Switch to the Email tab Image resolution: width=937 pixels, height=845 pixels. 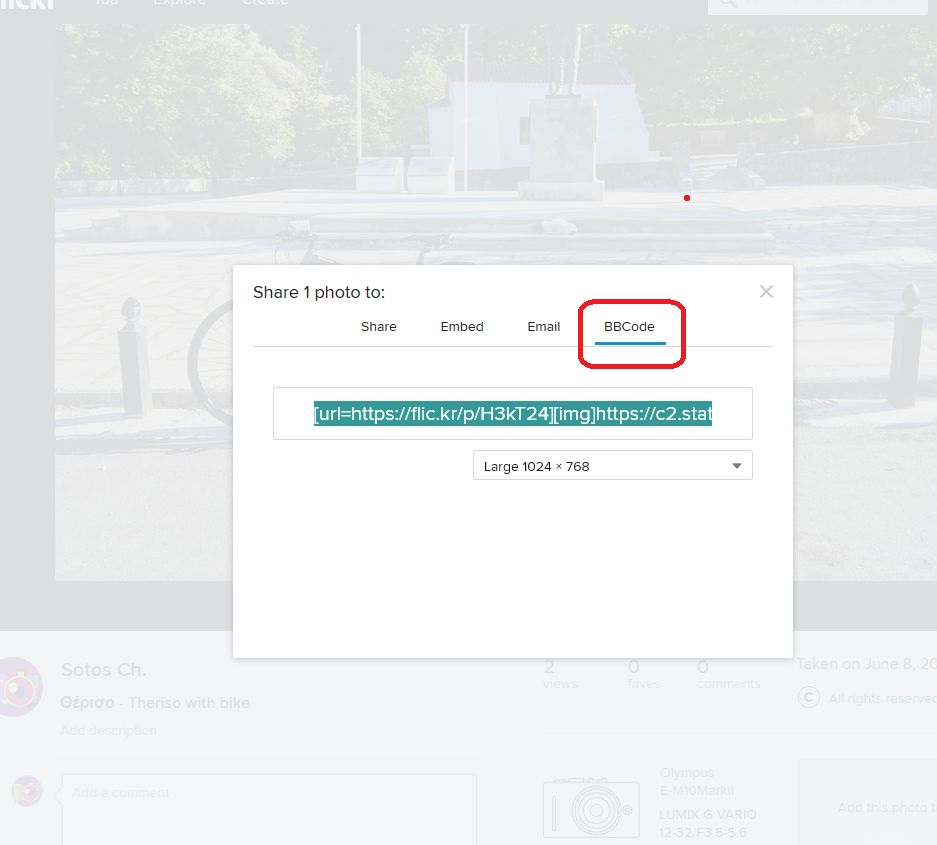coord(544,327)
